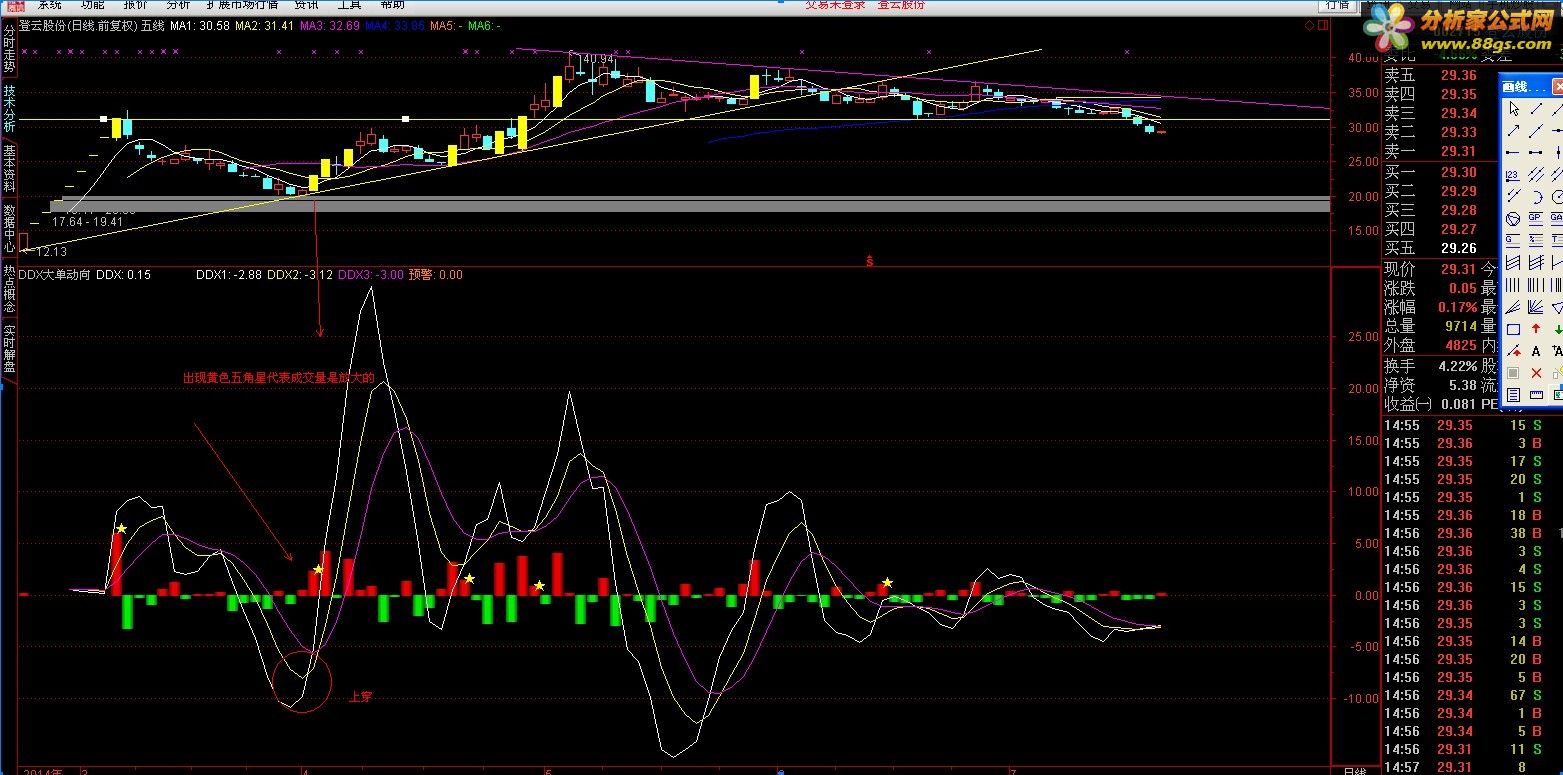The width and height of the screenshot is (1563, 775).
Task: Select the line segment tool
Action: 1536,129
